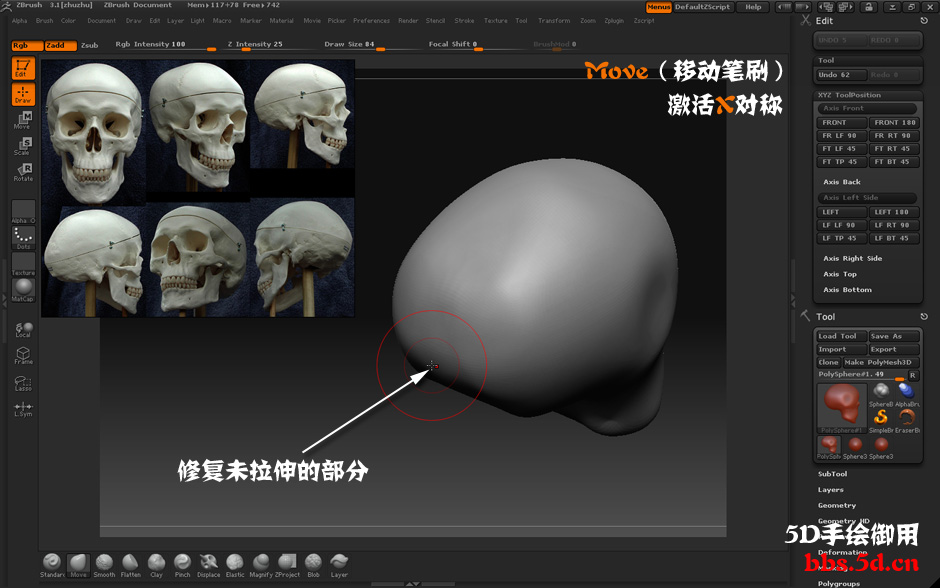Click the Export tool button

(894, 349)
